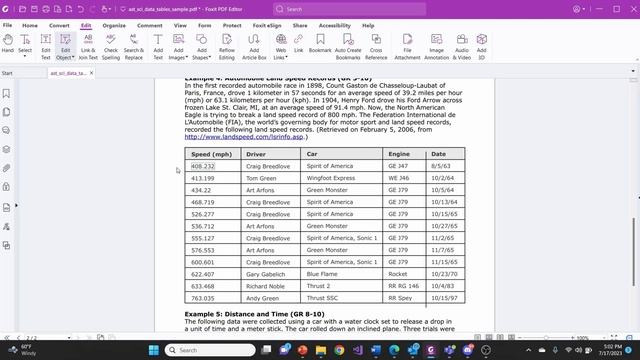Click the Add Images icon

(x=178, y=40)
